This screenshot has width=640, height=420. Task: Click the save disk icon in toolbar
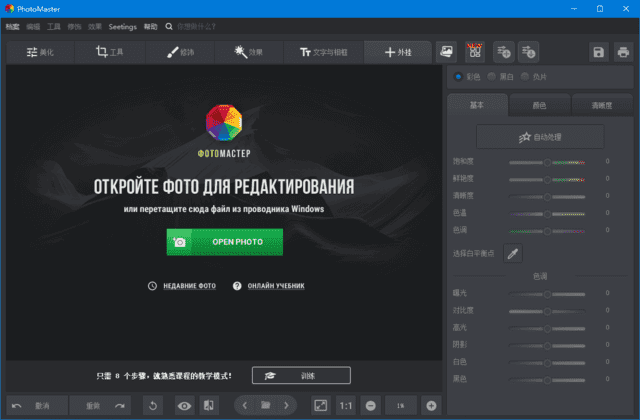coord(599,52)
